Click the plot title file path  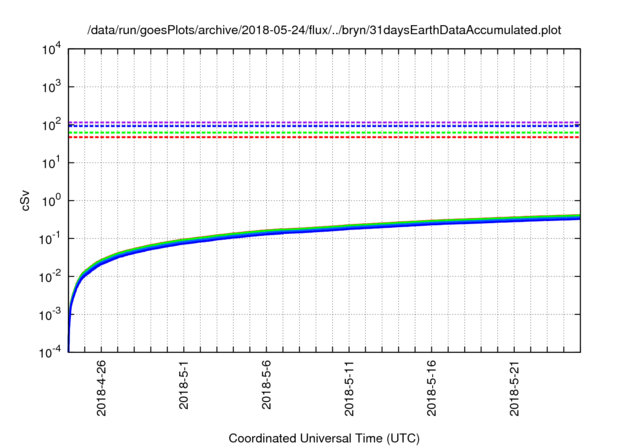click(324, 30)
